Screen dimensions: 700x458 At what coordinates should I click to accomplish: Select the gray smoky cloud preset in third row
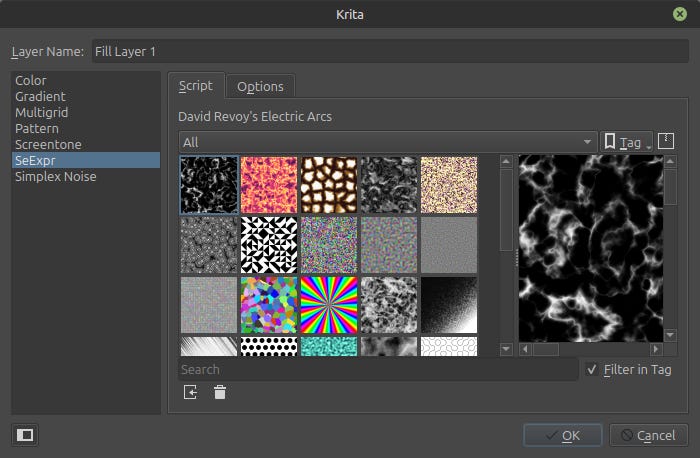[x=389, y=305]
